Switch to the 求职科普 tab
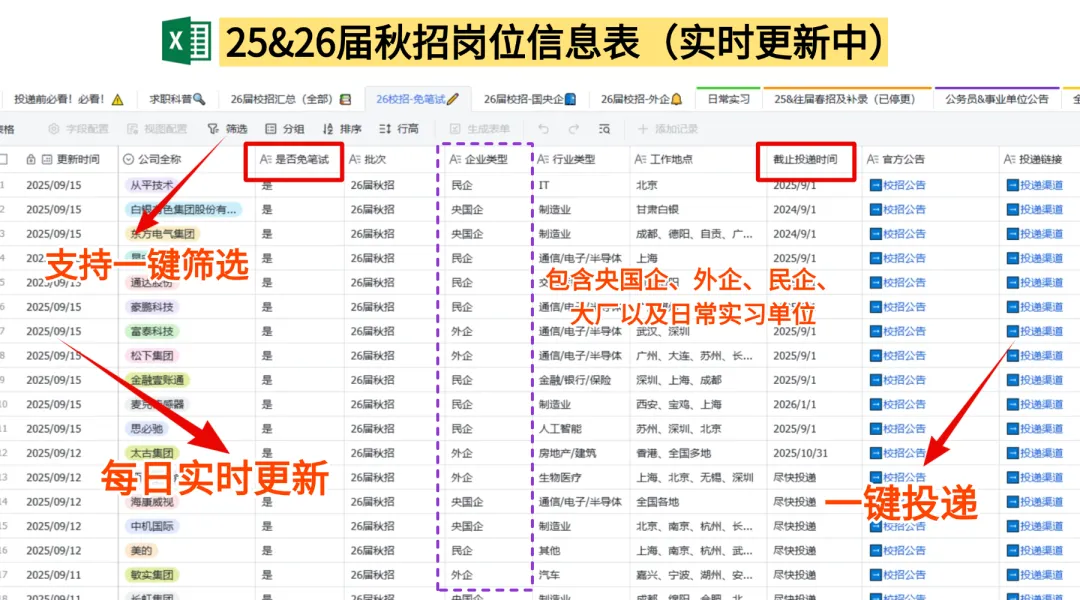Screen dimensions: 1080x600 click(178, 99)
